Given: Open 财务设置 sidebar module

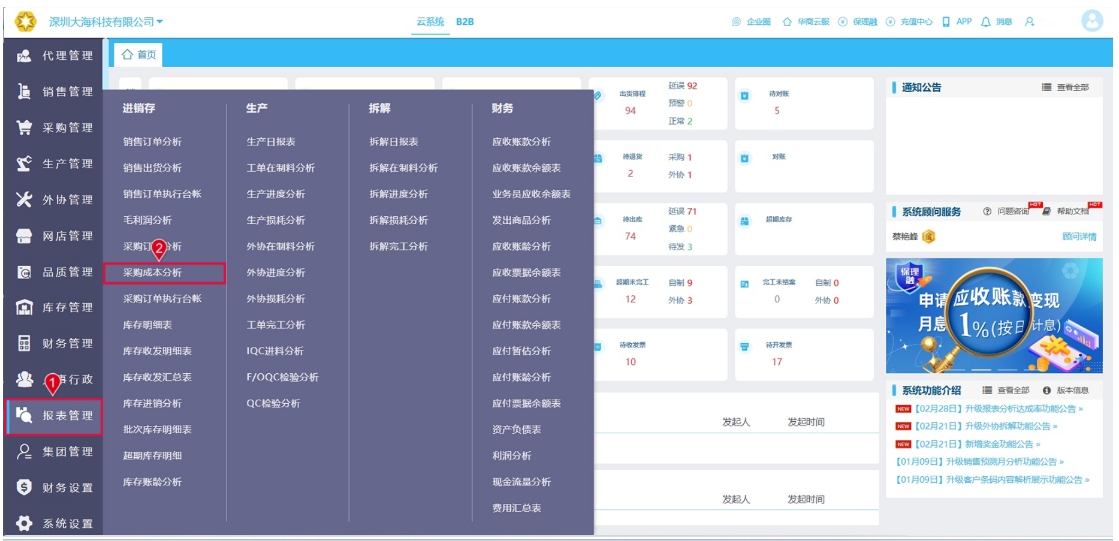Looking at the screenshot, I should point(54,488).
